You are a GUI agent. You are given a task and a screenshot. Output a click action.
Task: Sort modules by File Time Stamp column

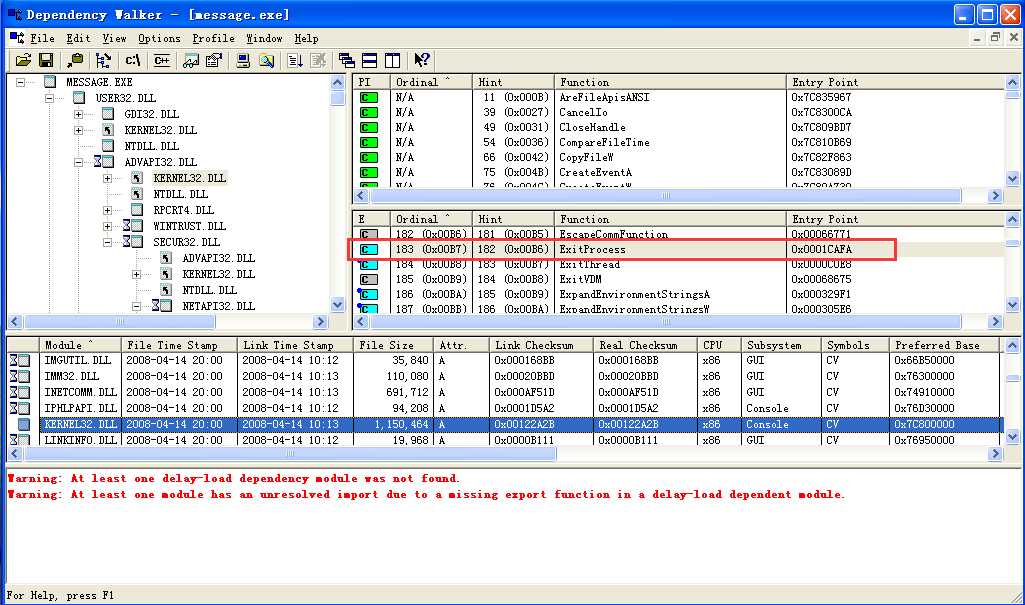tap(179, 345)
